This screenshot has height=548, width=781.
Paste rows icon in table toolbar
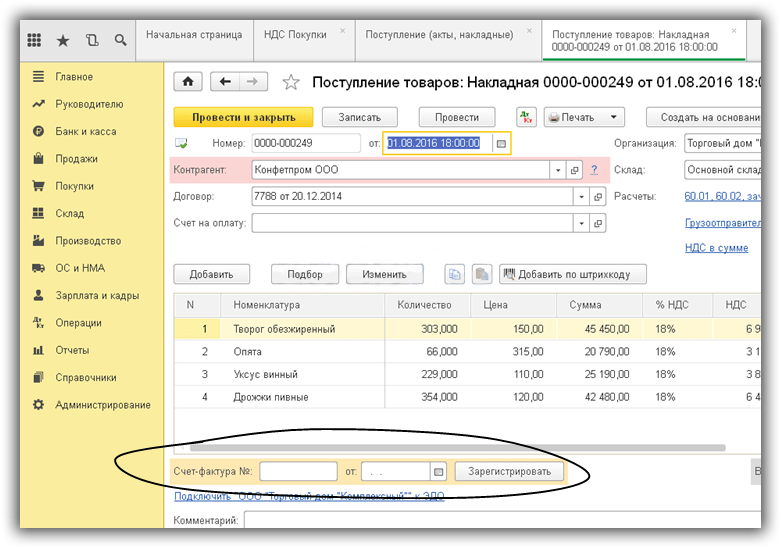coord(482,274)
